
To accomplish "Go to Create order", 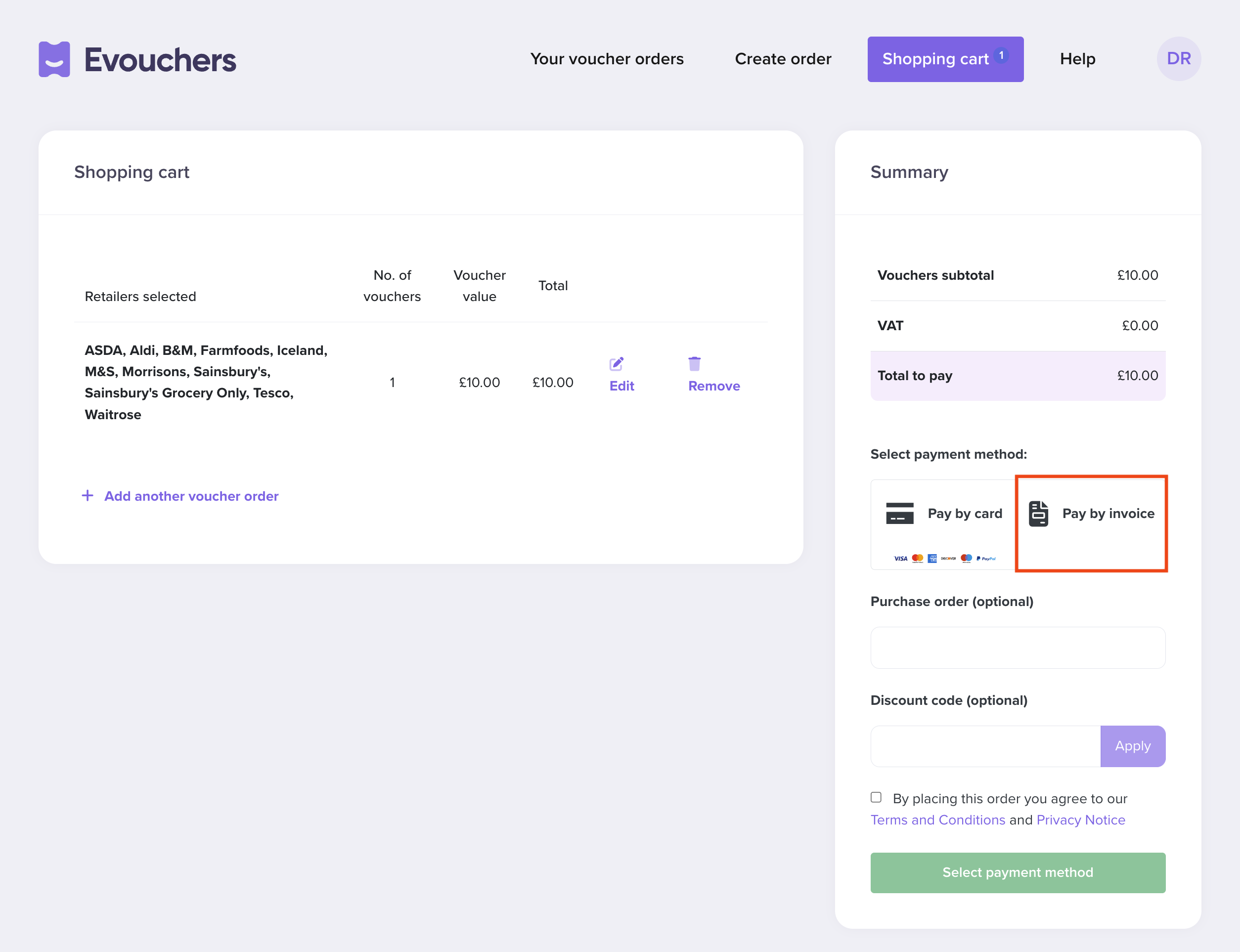I will point(783,59).
